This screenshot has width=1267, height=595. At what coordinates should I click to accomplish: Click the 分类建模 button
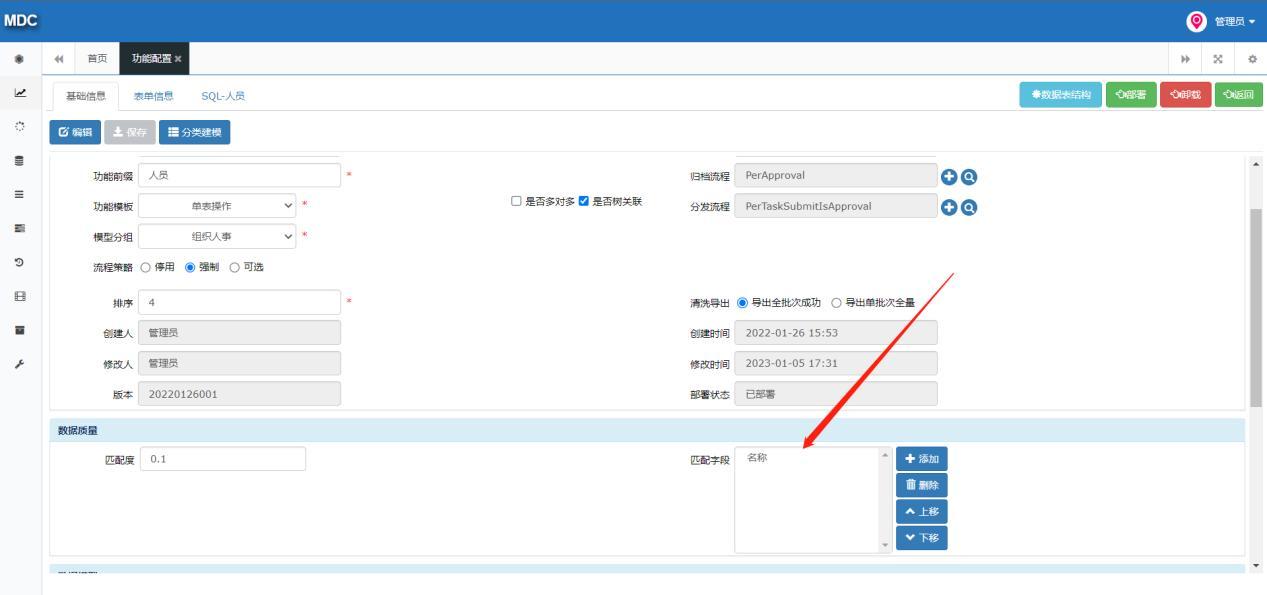coord(194,132)
